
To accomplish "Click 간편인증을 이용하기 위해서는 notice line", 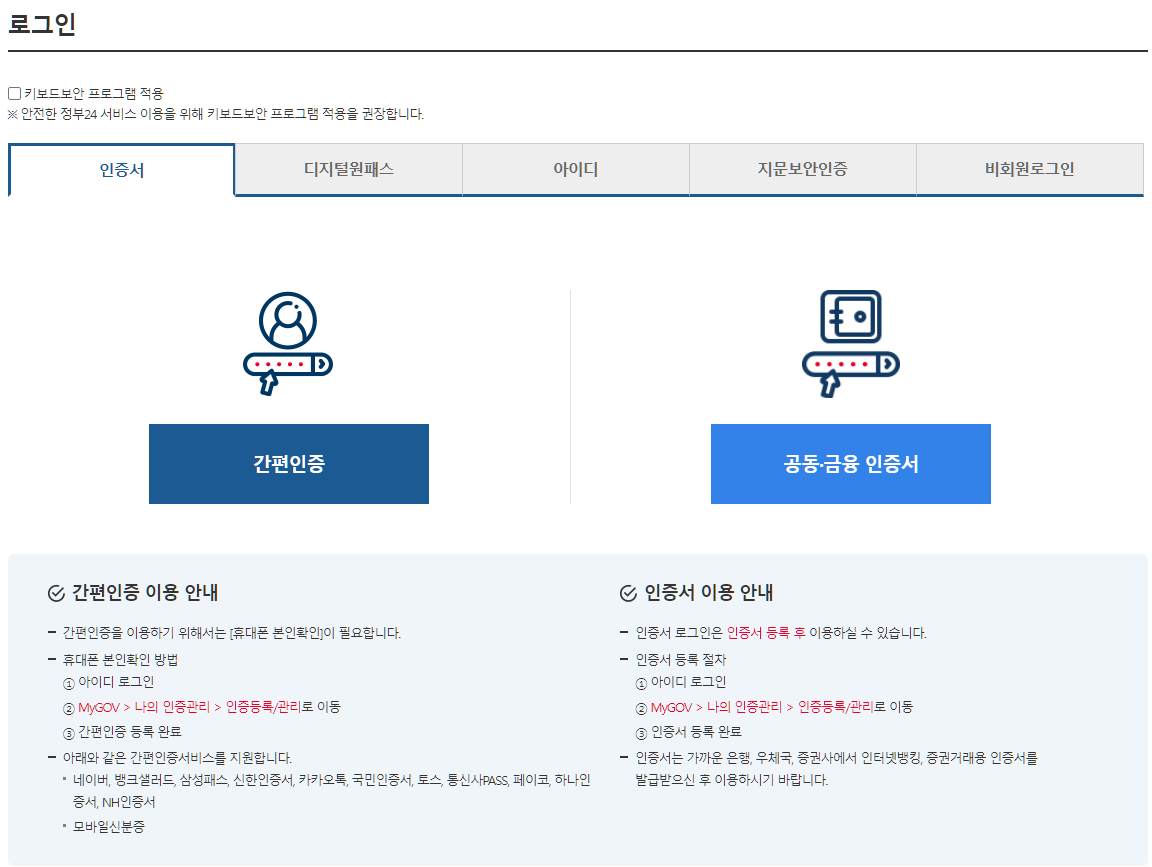I will (231, 633).
